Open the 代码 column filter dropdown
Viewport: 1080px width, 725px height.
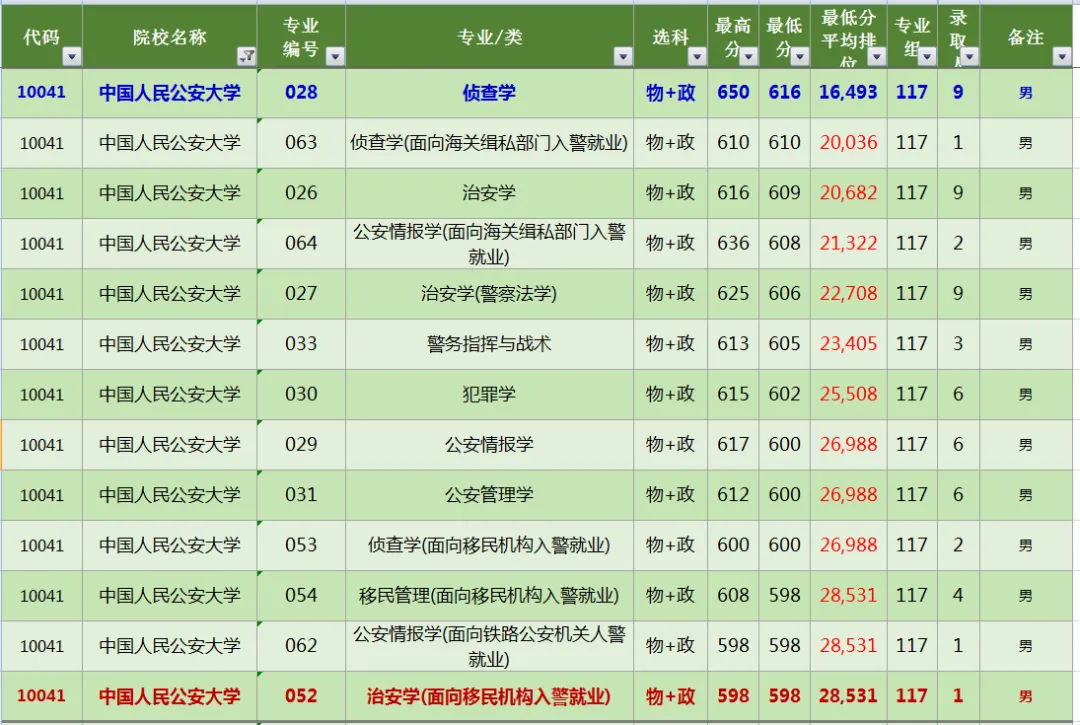pos(72,56)
